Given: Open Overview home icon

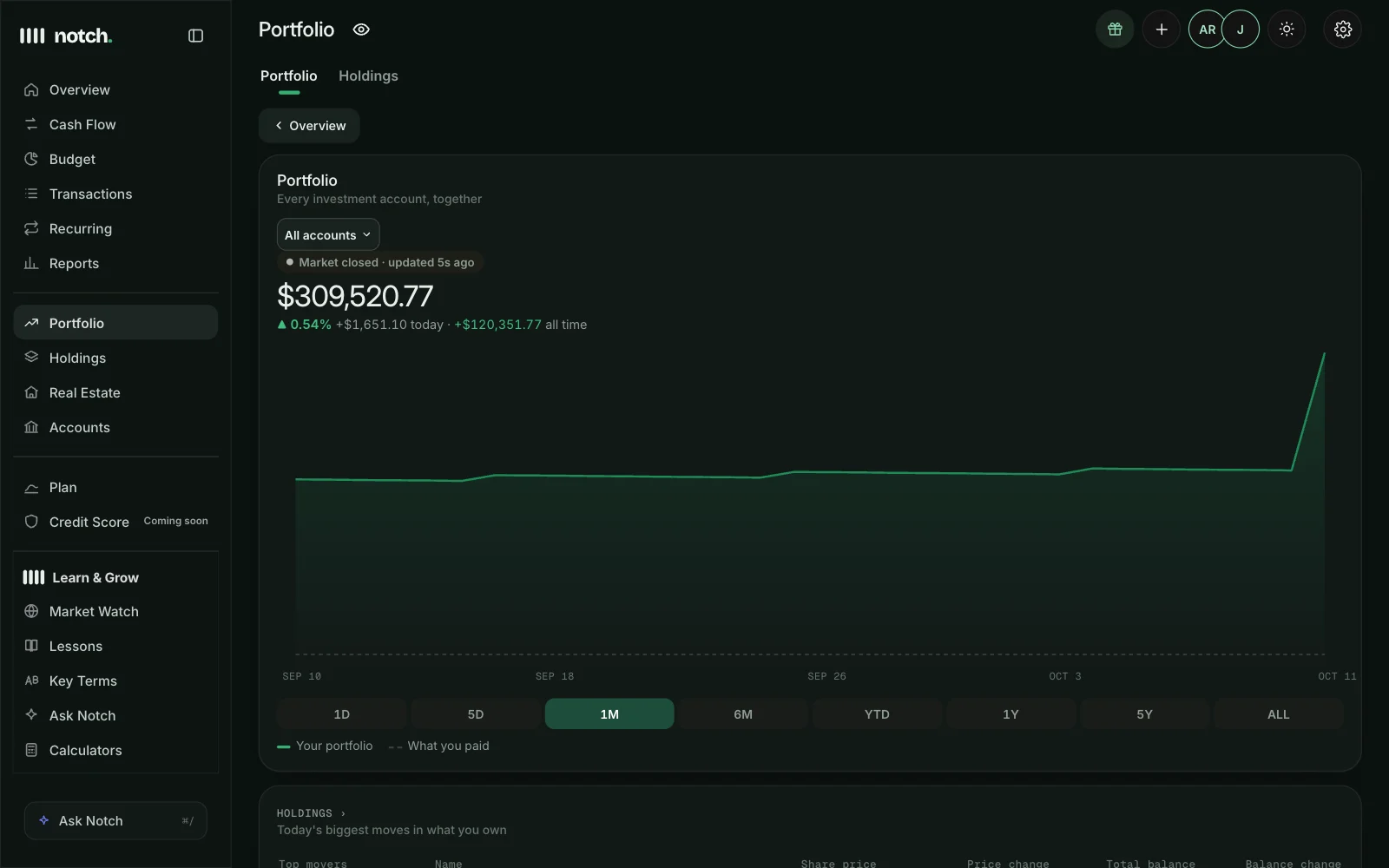Looking at the screenshot, I should pos(31,89).
